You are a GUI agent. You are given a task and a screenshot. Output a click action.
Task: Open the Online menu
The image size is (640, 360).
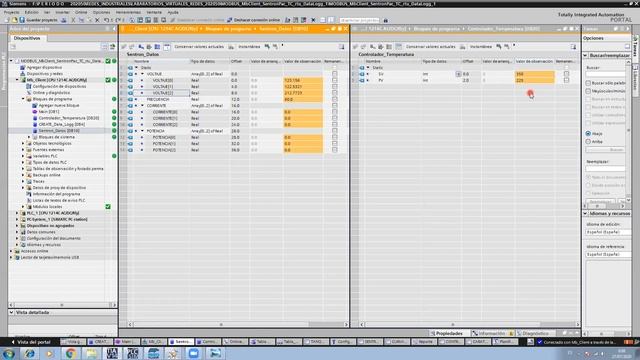pos(81,12)
